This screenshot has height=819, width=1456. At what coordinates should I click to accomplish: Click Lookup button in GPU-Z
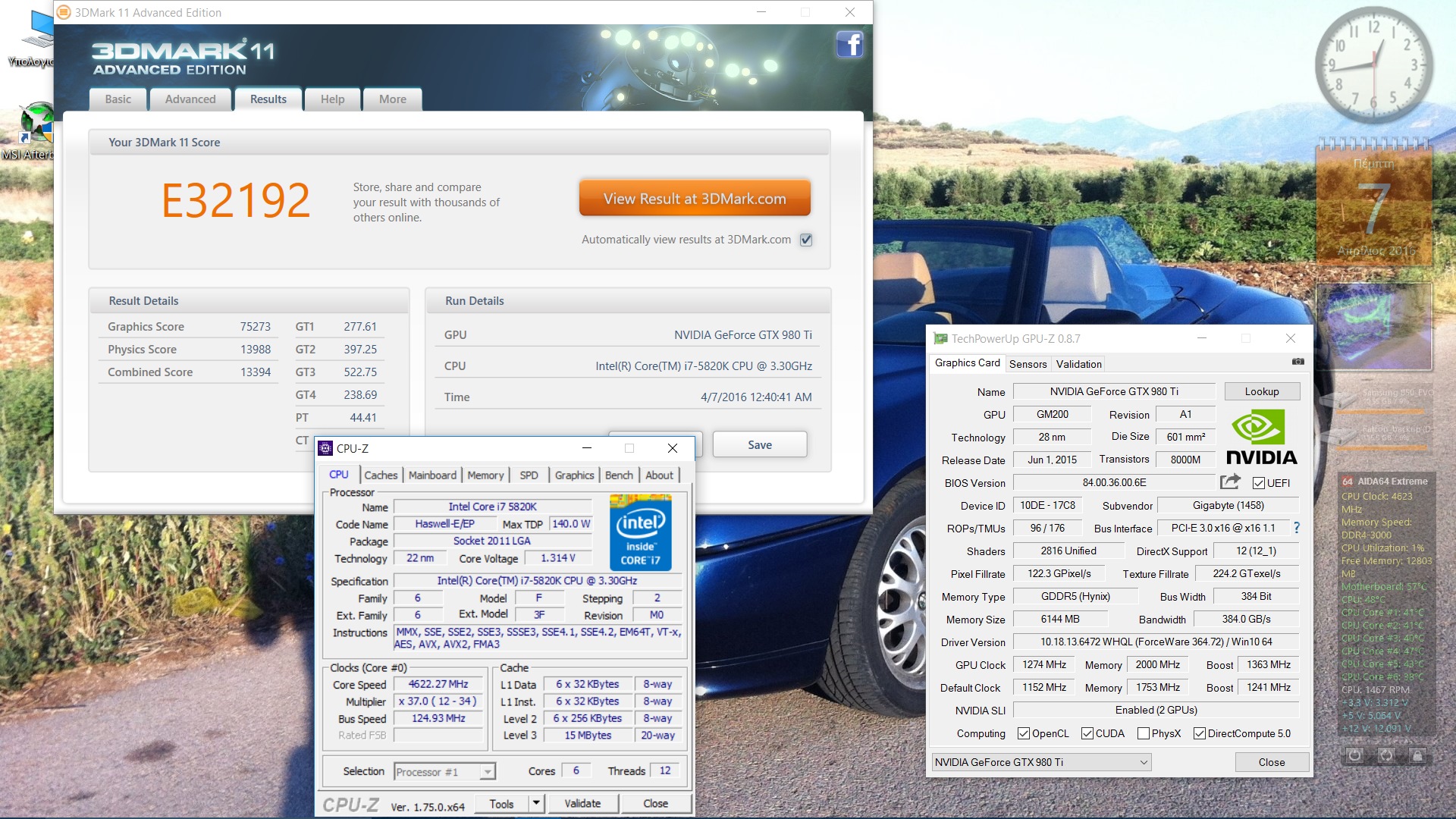pos(1262,391)
